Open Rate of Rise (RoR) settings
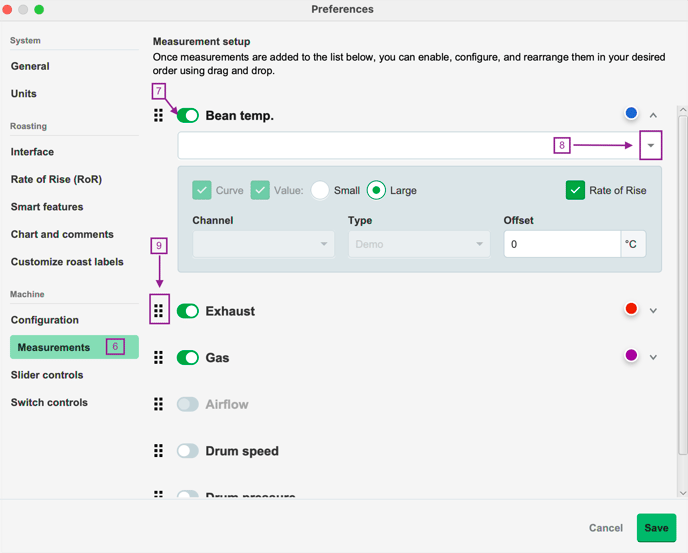Image resolution: width=688 pixels, height=553 pixels. click(x=56, y=179)
